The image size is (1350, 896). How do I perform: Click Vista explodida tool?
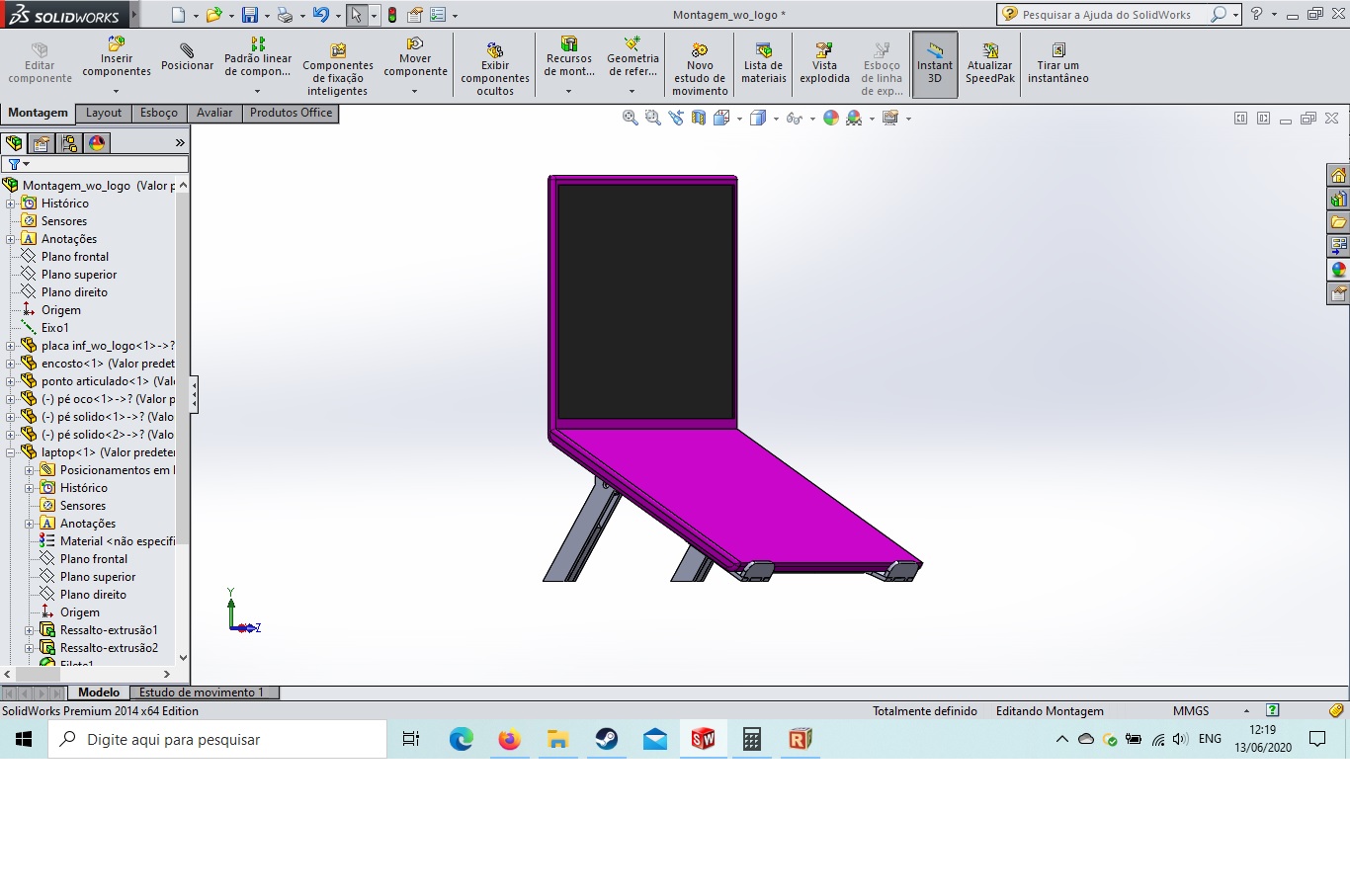coord(824,64)
